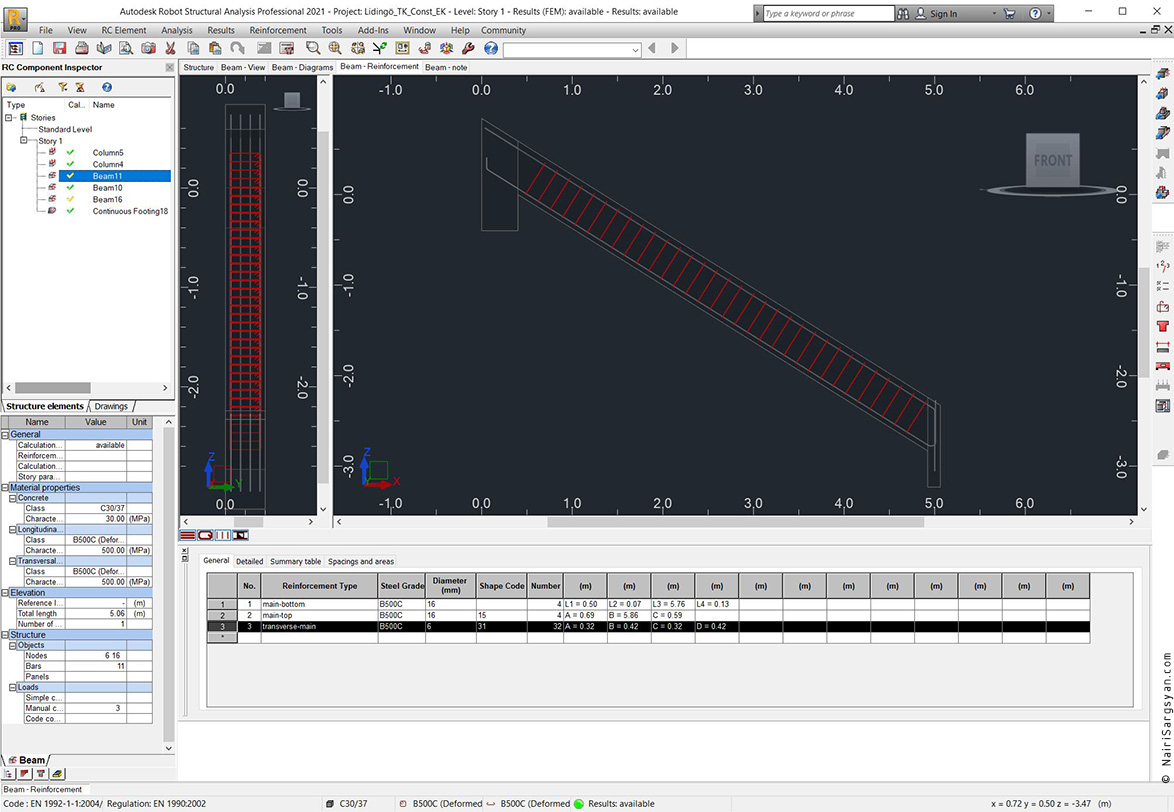Collapse the Story 1 tree node
The width and height of the screenshot is (1174, 812).
coord(24,140)
